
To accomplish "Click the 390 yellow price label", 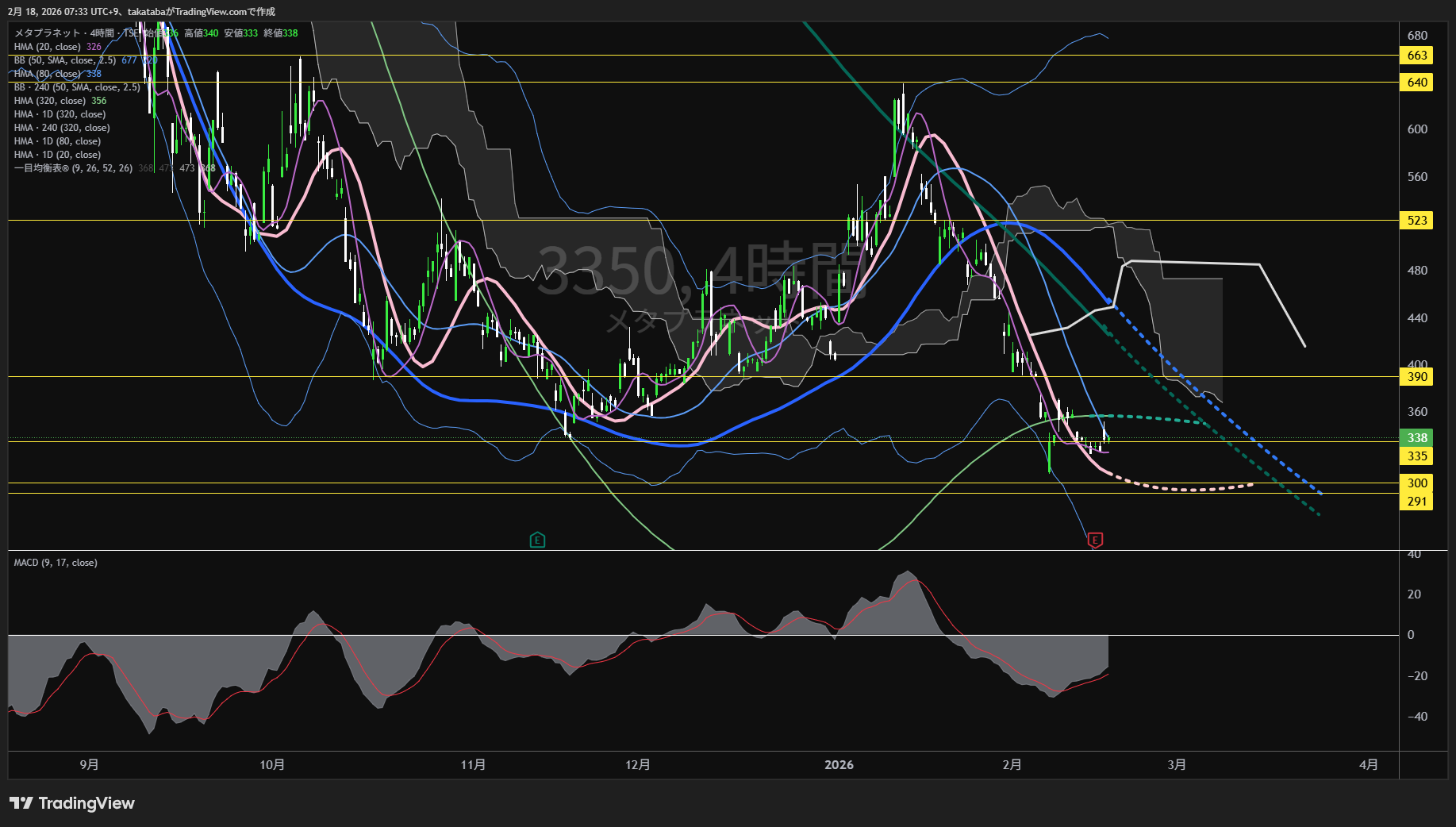I will point(1417,377).
